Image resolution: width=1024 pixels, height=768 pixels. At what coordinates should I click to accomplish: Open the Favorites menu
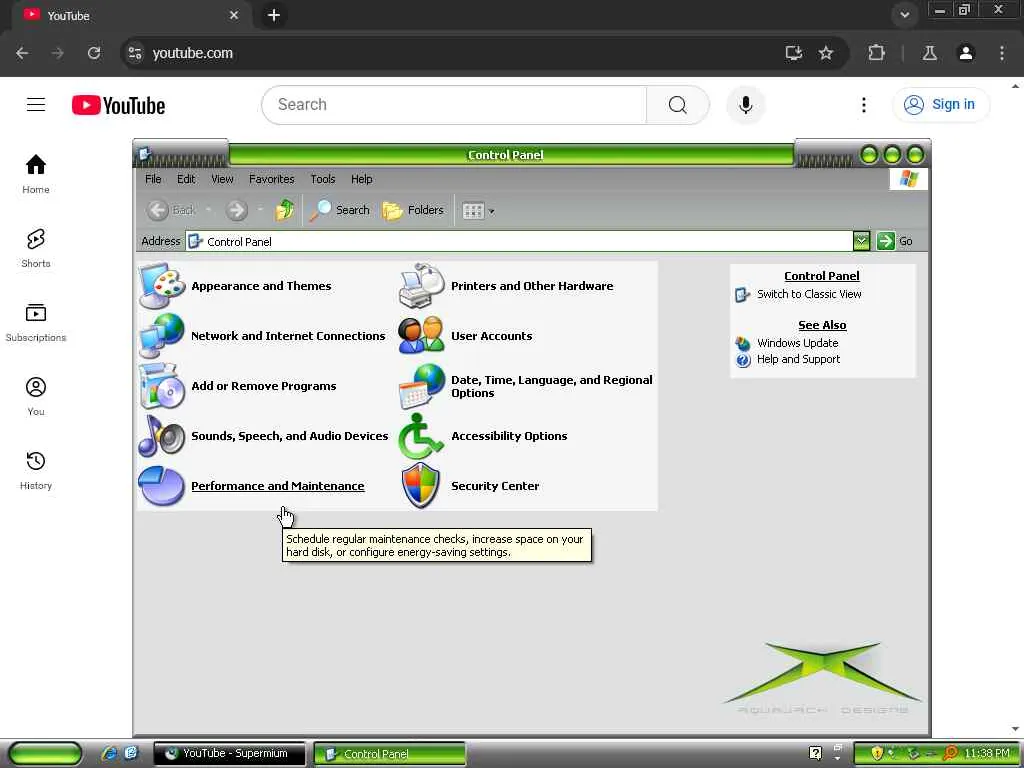click(272, 179)
